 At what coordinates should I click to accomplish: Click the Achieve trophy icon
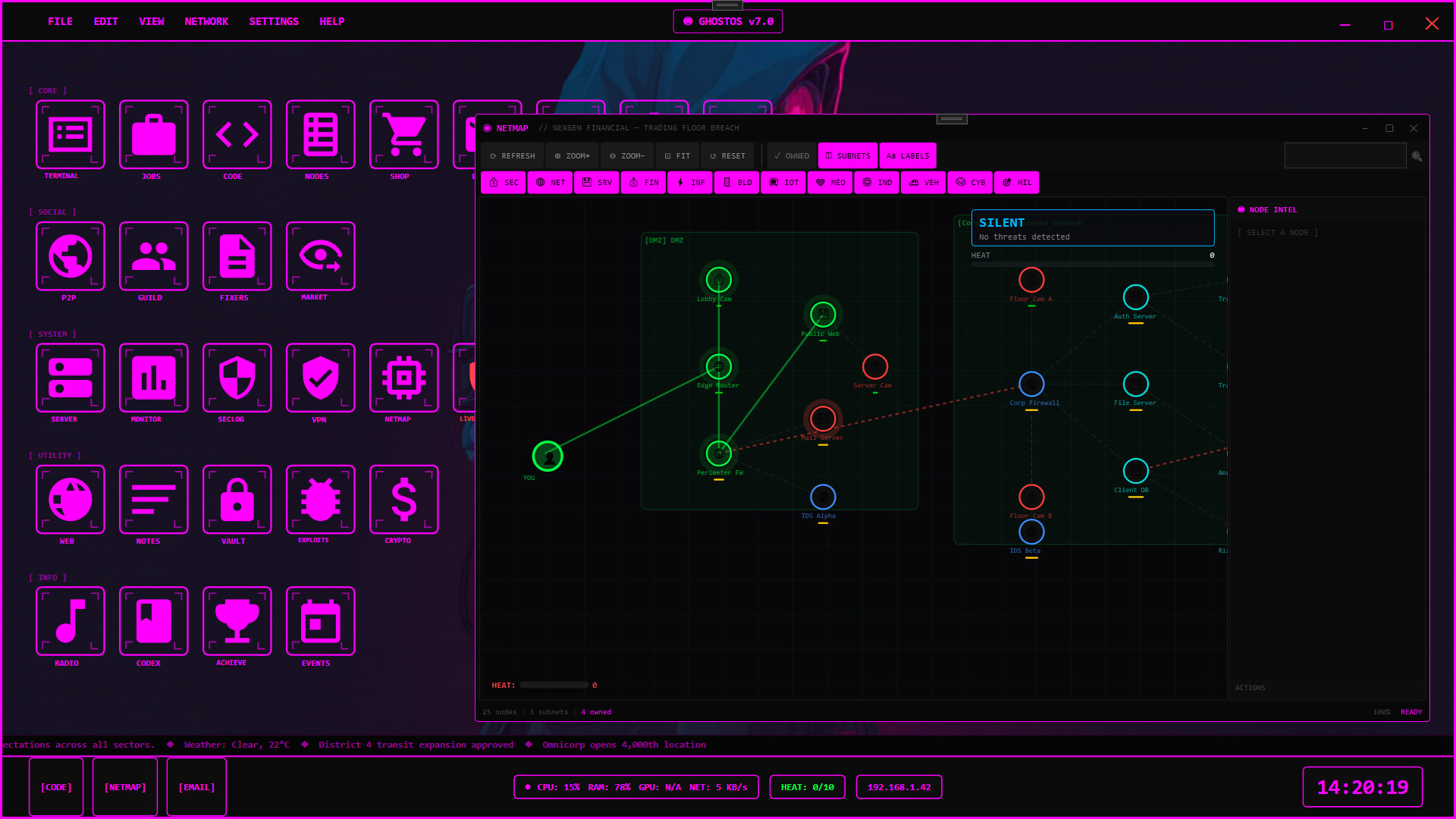pos(237,621)
